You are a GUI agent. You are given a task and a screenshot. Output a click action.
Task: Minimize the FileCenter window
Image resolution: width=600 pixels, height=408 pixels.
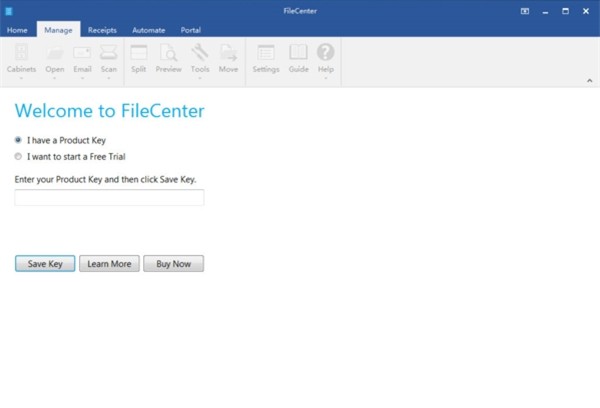point(545,11)
